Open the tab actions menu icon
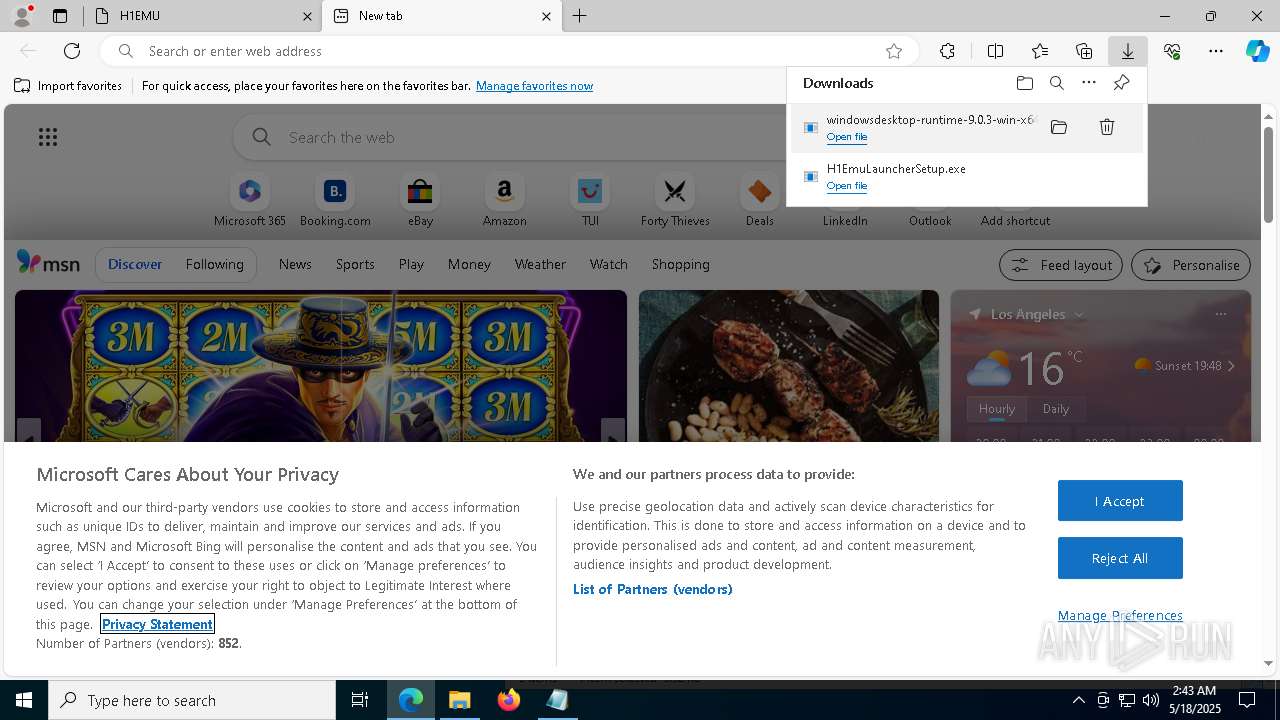Viewport: 1280px width, 720px height. [60, 16]
